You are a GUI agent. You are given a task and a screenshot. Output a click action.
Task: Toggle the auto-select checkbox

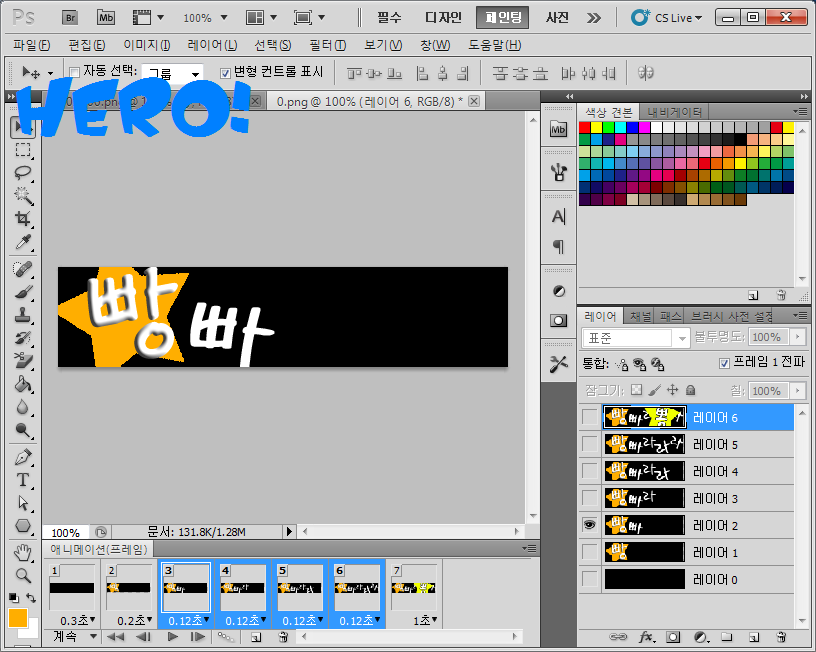click(x=74, y=72)
